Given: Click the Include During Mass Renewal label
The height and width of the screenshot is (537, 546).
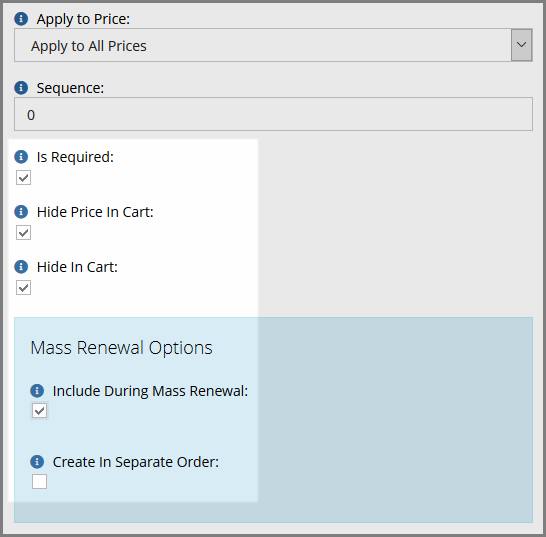Looking at the screenshot, I should click(x=150, y=391).
